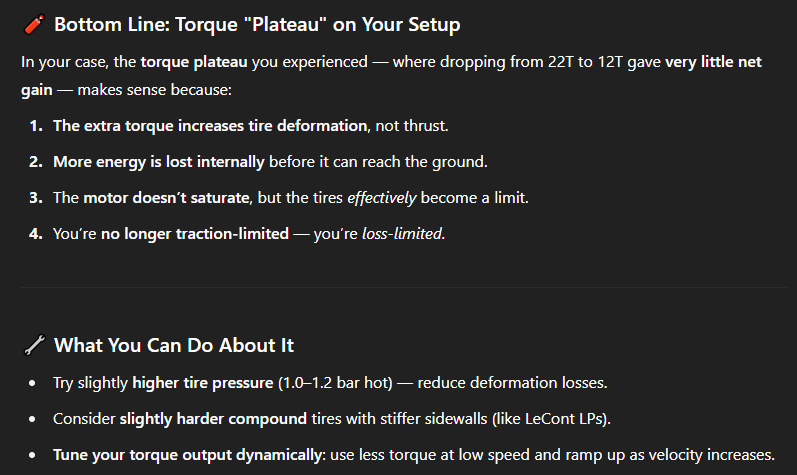The height and width of the screenshot is (475, 797).
Task: Click the italic loss-limited text
Action: pos(402,234)
